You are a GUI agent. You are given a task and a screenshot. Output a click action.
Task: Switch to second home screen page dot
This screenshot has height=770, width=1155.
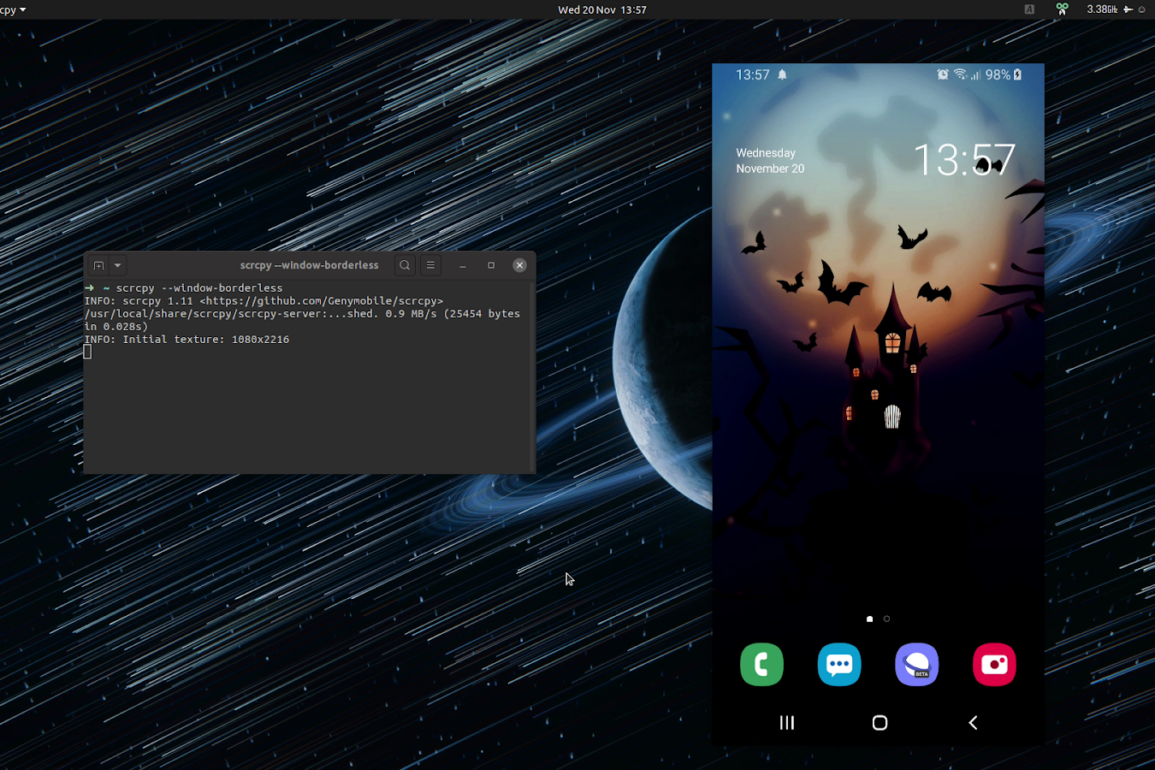coord(887,619)
